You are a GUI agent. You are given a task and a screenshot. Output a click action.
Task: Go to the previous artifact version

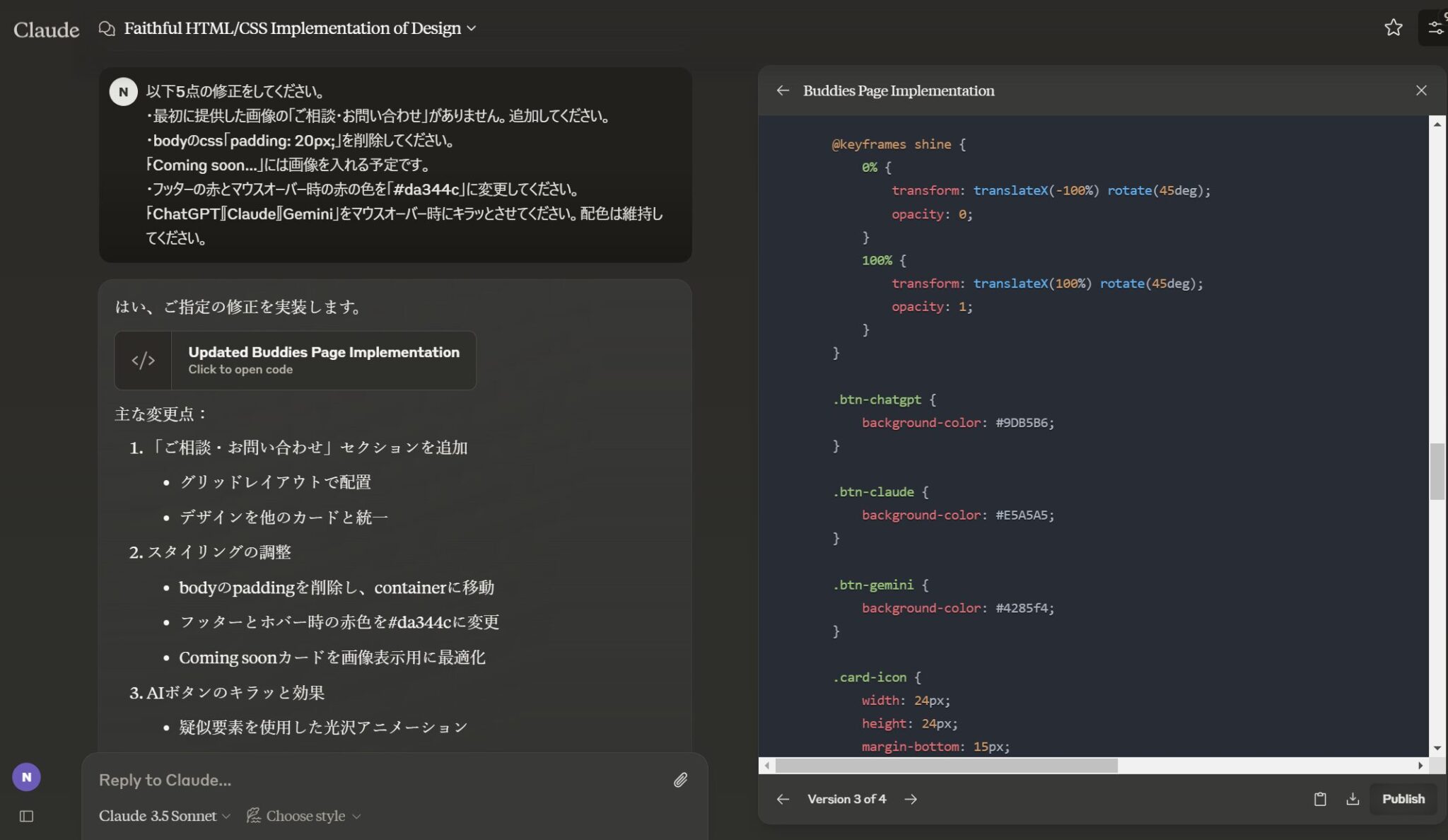click(783, 798)
